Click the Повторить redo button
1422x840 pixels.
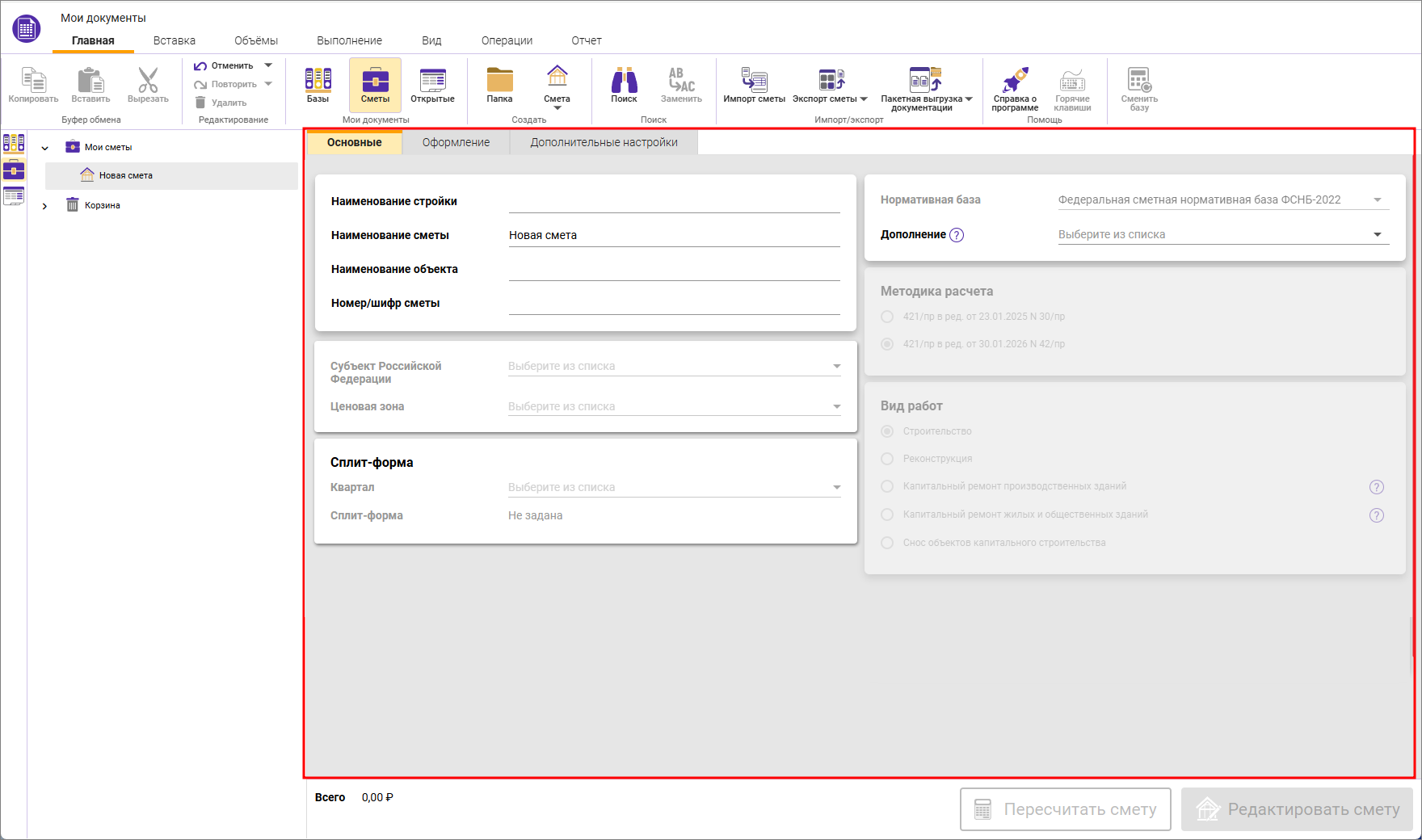[x=225, y=84]
